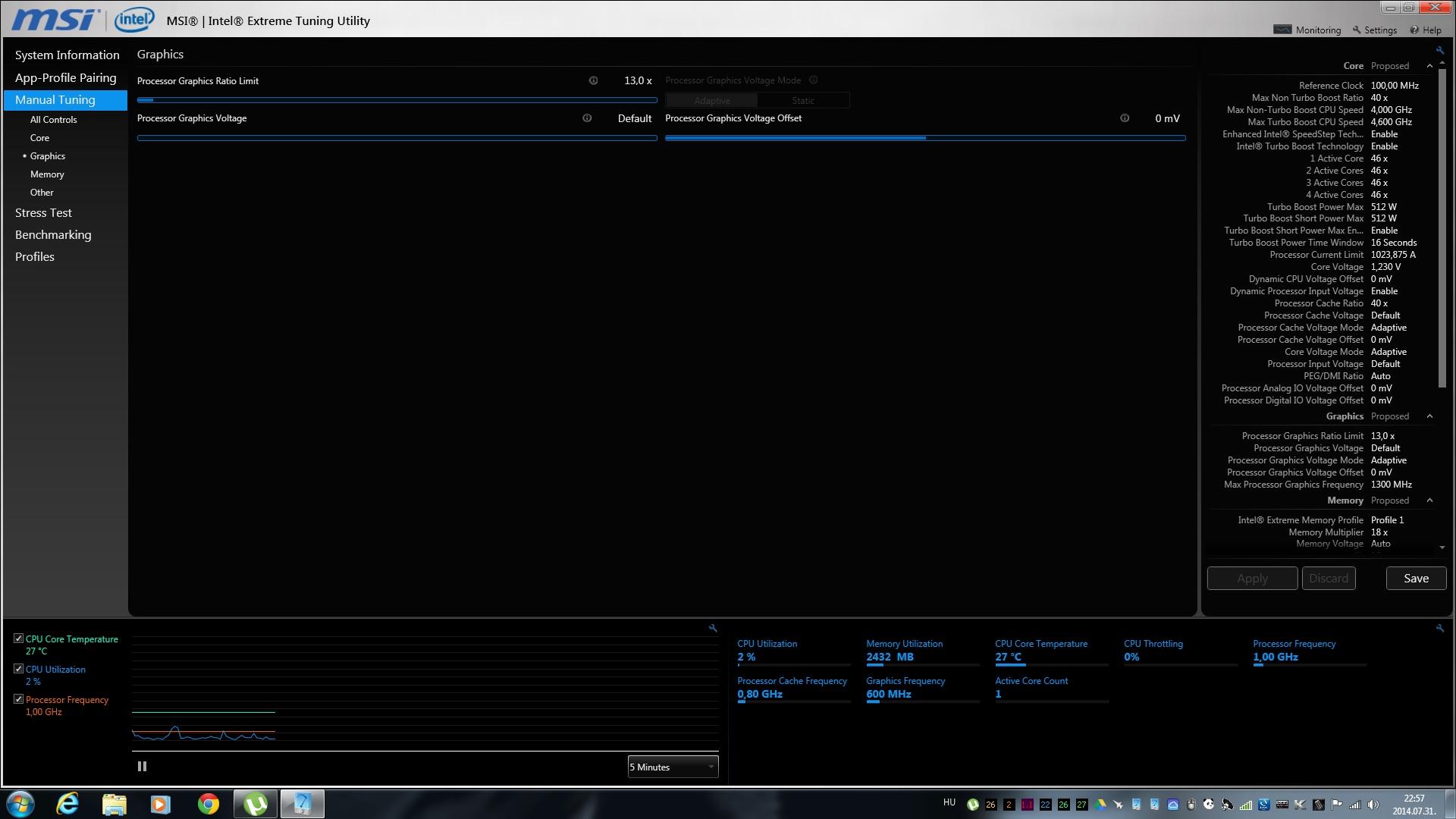Click Processor Graphics Ratio Limit slider

pos(397,100)
